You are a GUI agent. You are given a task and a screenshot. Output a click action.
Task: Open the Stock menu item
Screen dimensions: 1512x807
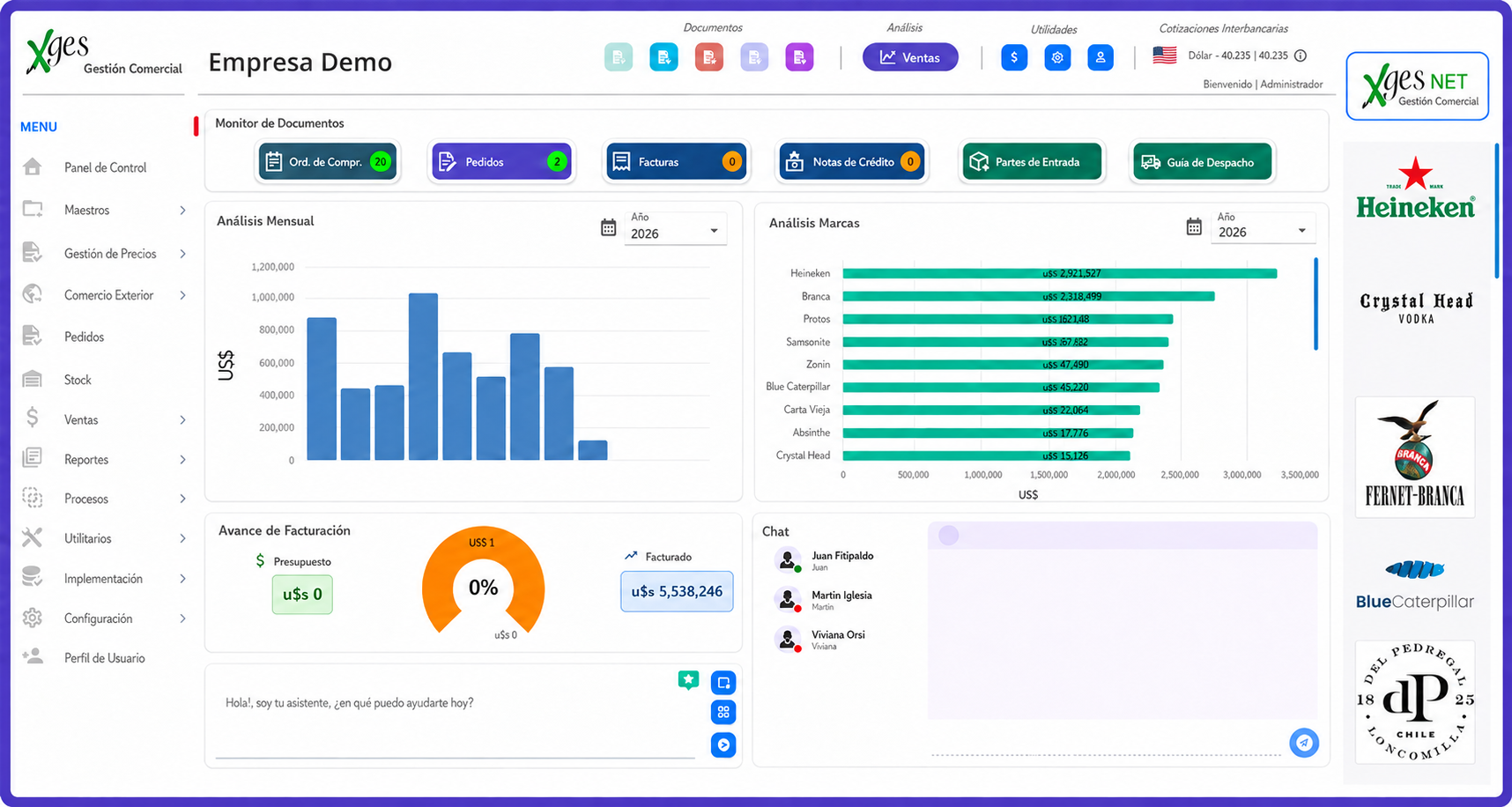click(x=78, y=380)
